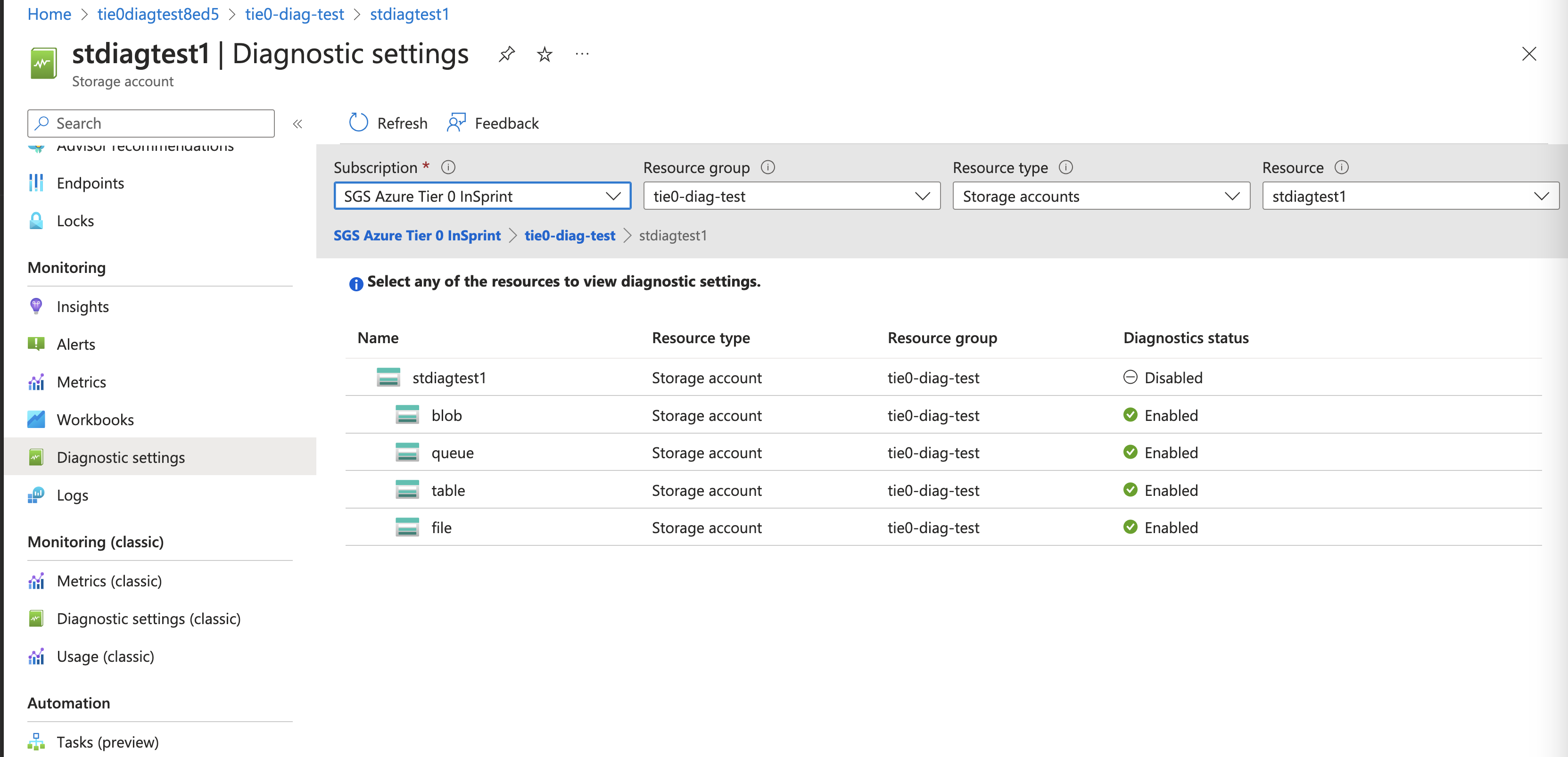Open tie0diagtest8ed5 breadcrumb link
1568x757 pixels.
tap(158, 14)
